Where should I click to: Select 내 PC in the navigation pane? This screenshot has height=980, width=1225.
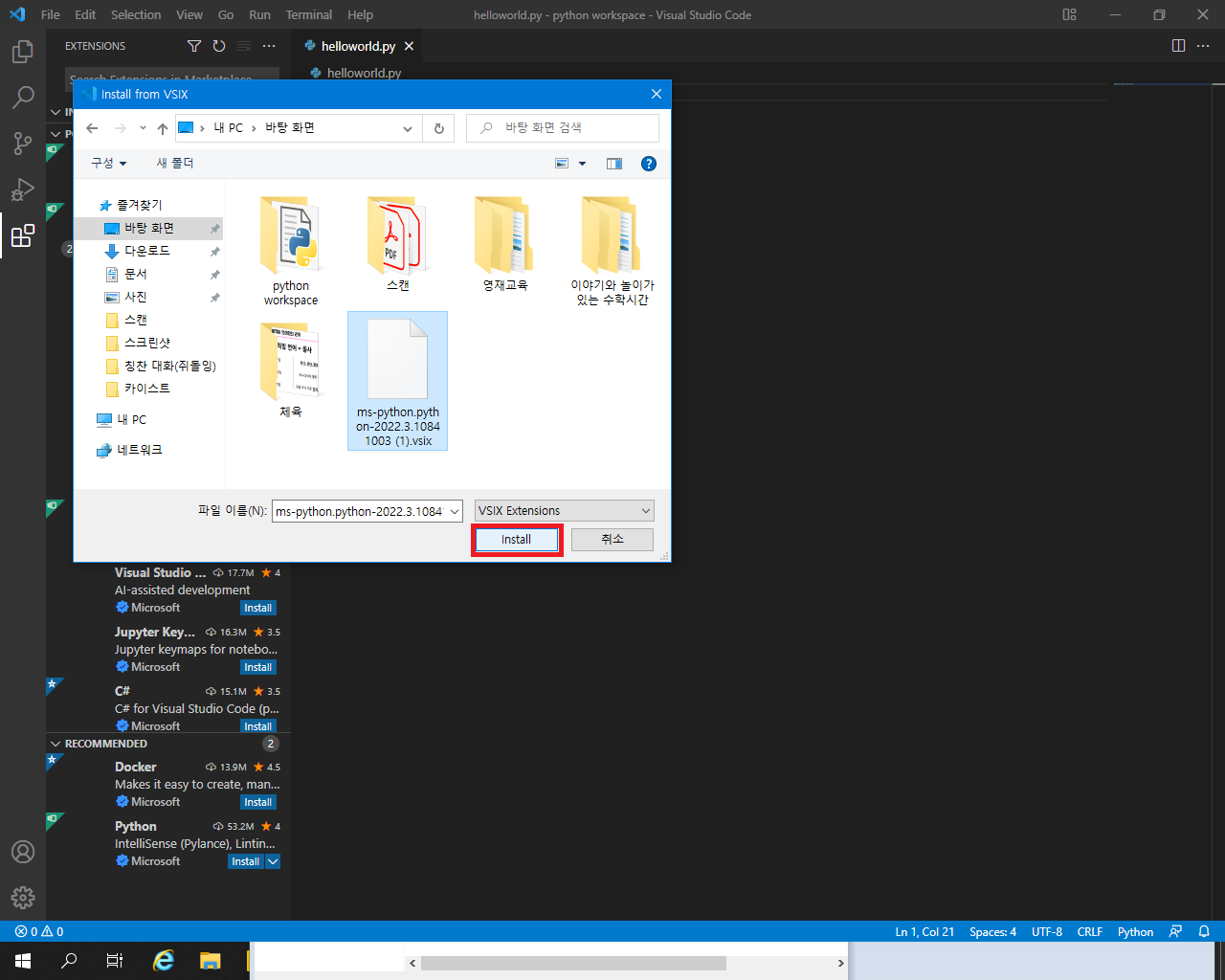pyautogui.click(x=132, y=420)
